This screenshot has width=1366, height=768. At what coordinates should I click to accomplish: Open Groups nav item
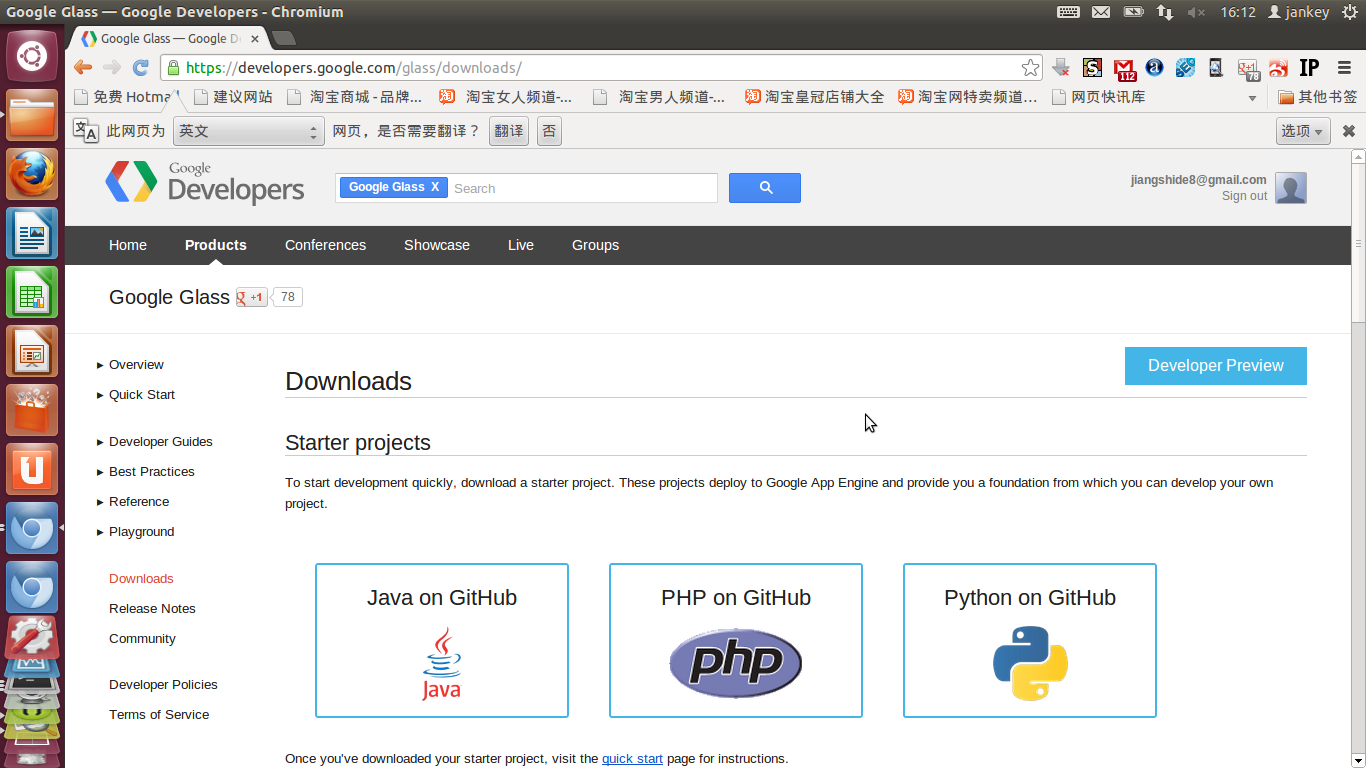595,245
